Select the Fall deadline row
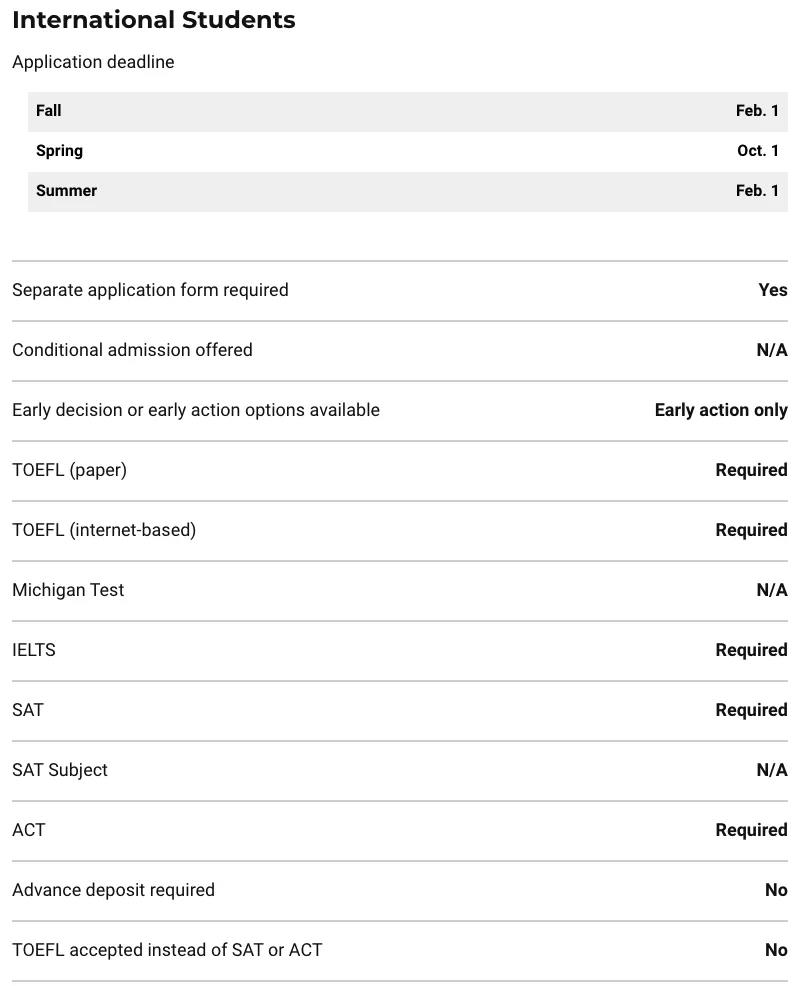This screenshot has width=800, height=986. [x=407, y=111]
